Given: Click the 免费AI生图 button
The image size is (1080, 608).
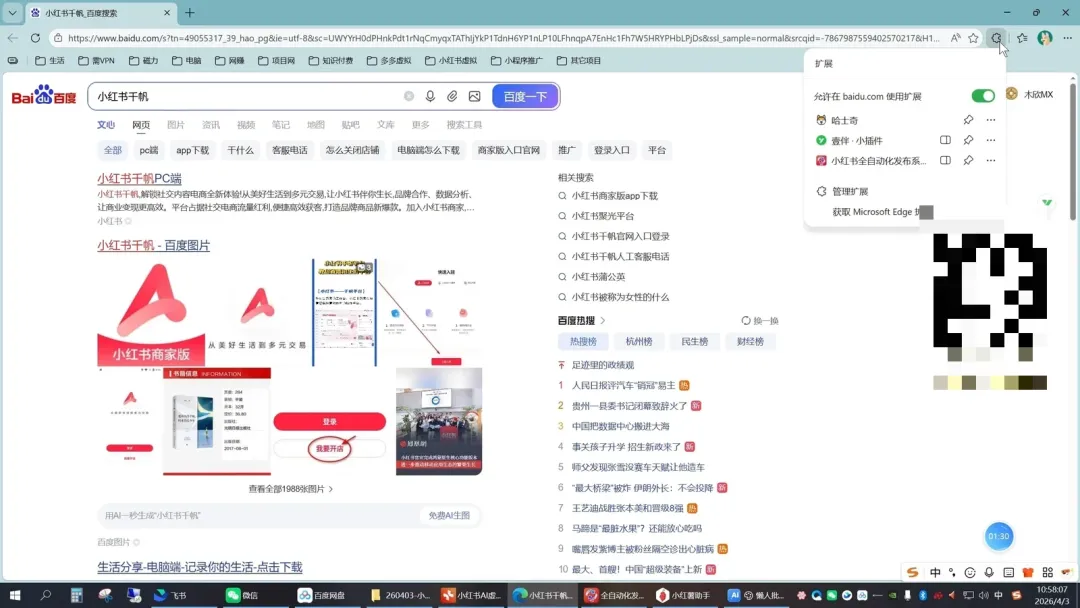Looking at the screenshot, I should [x=449, y=515].
